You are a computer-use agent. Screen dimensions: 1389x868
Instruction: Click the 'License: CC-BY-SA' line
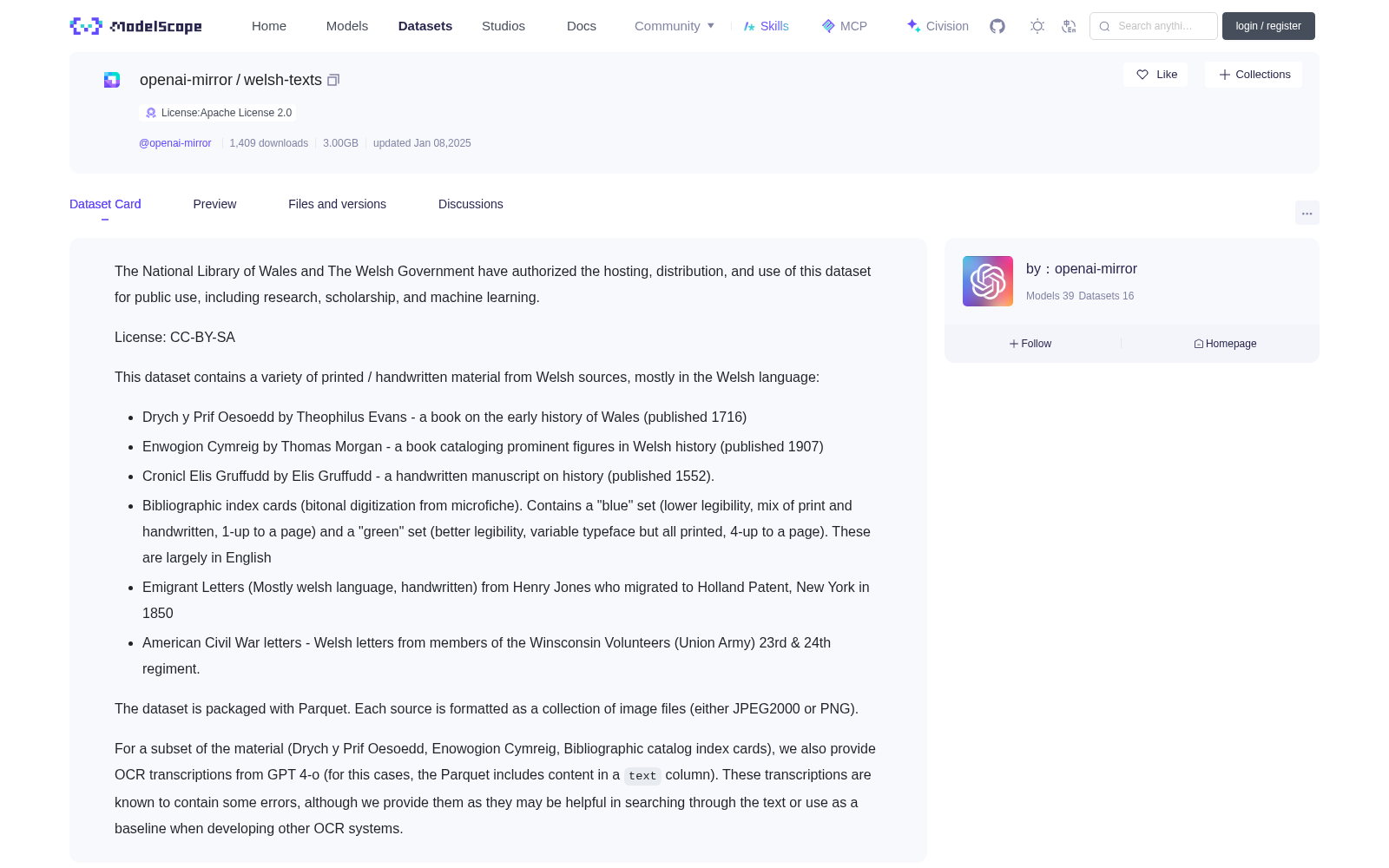[174, 337]
